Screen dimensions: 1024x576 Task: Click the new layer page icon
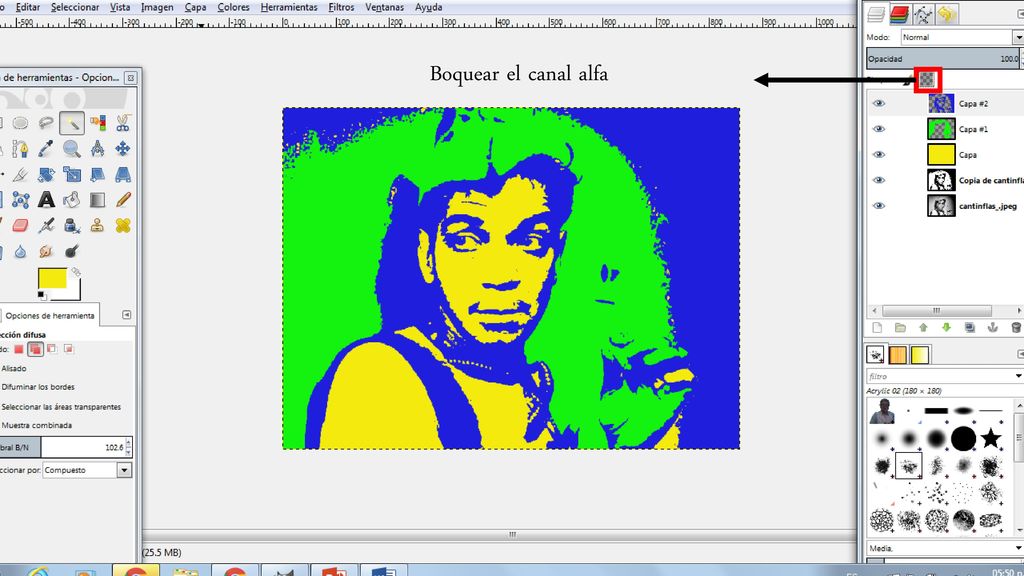(877, 328)
